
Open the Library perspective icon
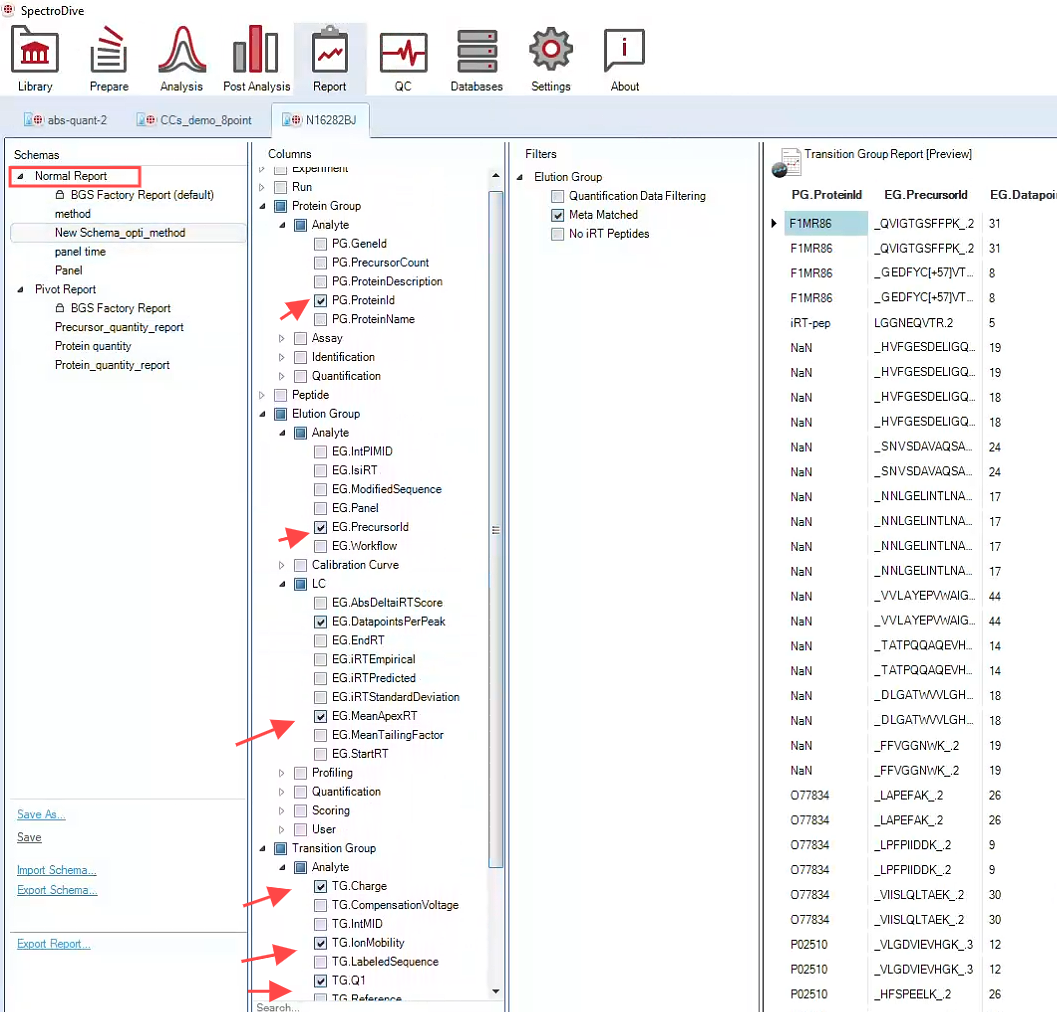pos(35,51)
